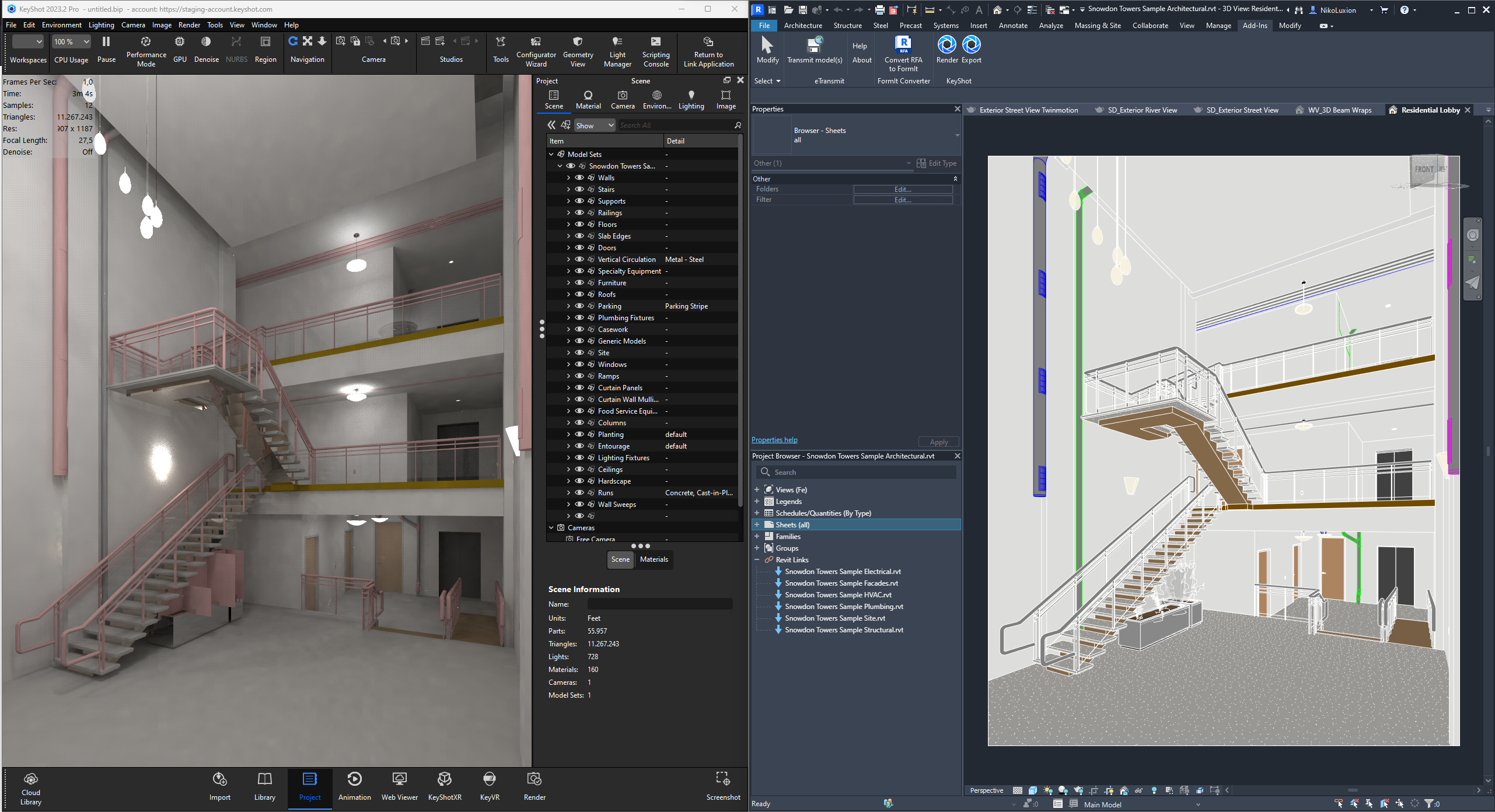
Task: Open the Add-Ins ribbon tab
Action: click(x=1255, y=26)
